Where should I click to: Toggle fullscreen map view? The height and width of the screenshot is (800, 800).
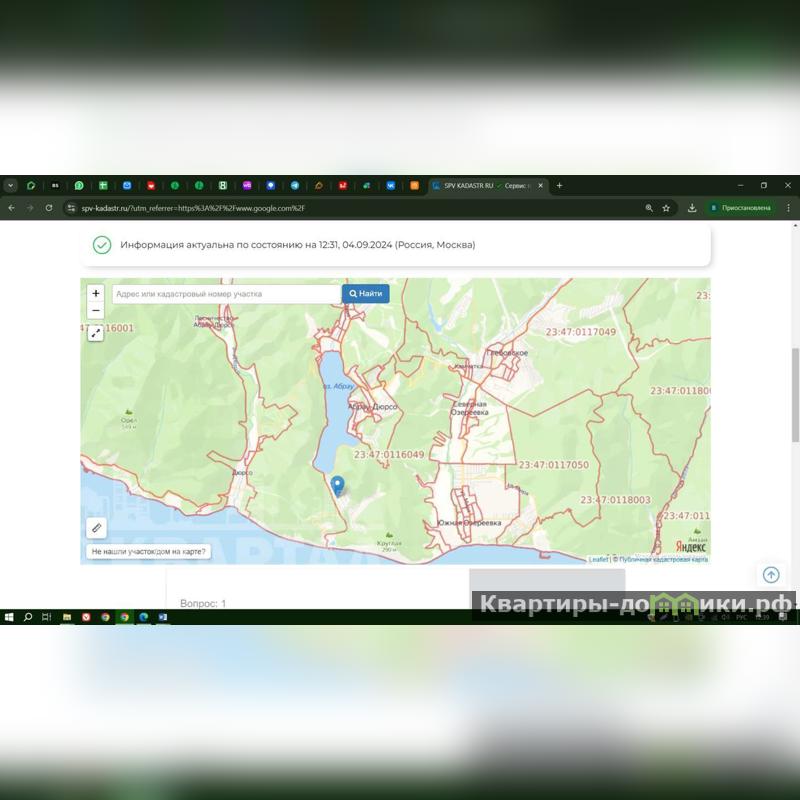pyautogui.click(x=96, y=333)
